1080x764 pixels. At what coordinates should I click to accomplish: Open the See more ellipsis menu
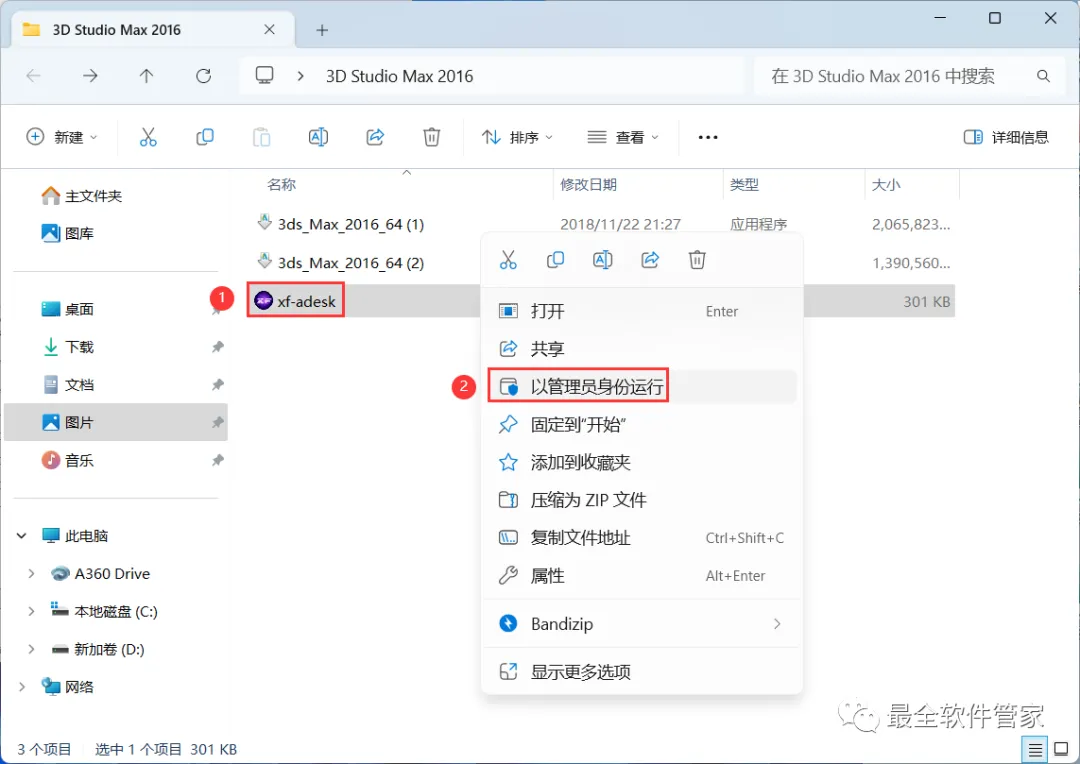pos(708,137)
